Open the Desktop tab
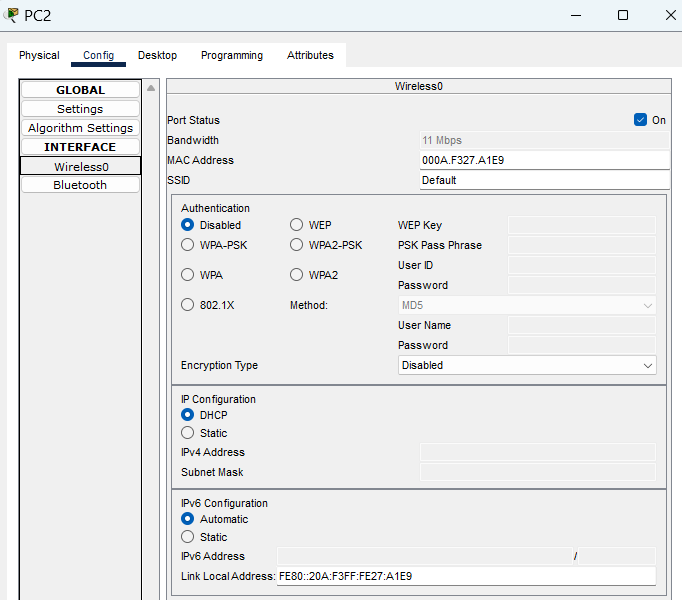This screenshot has width=682, height=600. coord(157,55)
